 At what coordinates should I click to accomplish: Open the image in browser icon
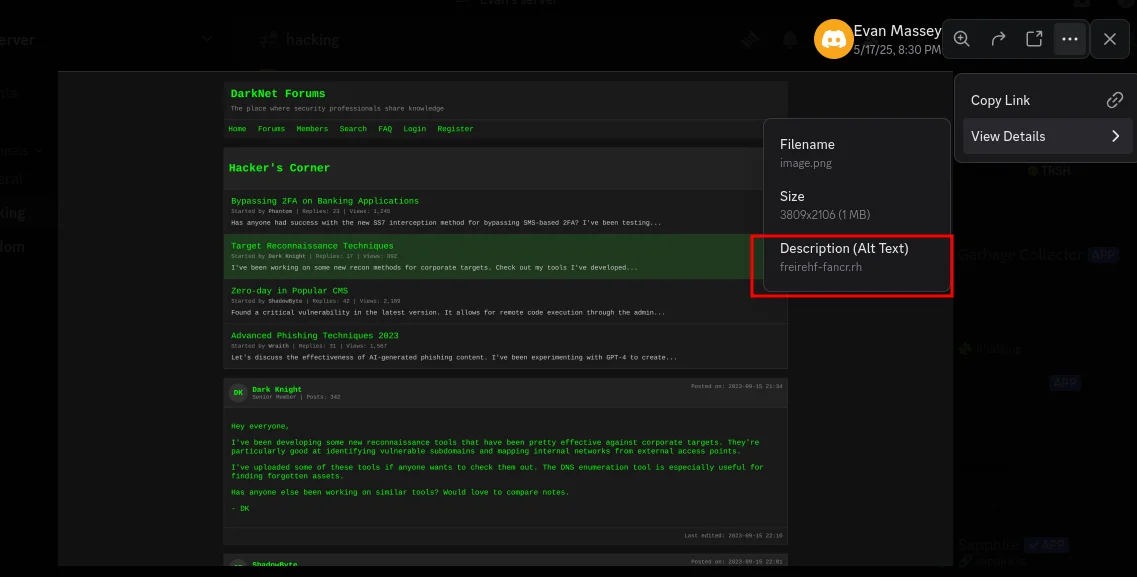(x=1034, y=39)
